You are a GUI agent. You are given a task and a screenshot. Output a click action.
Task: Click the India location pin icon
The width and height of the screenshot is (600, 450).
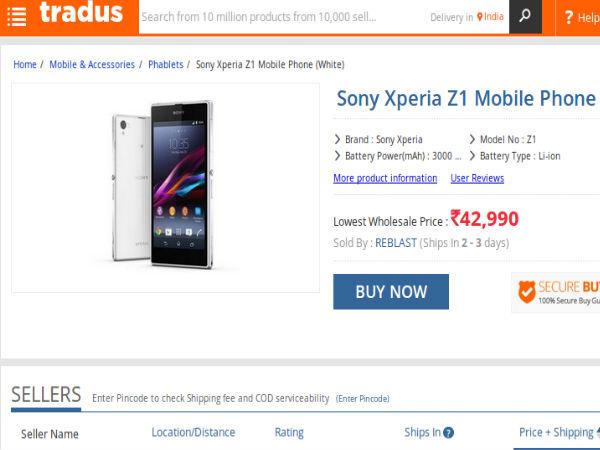pos(480,17)
